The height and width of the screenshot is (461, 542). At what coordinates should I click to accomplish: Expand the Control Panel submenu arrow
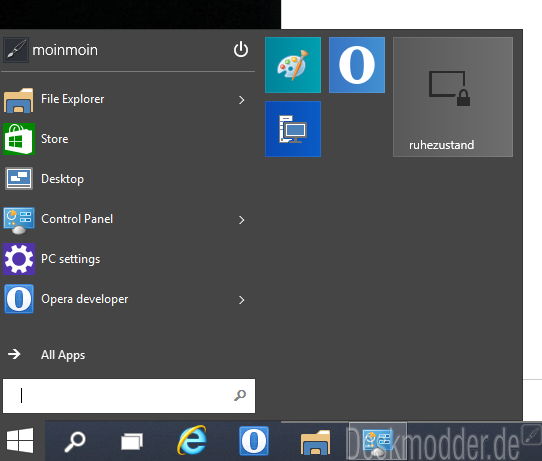pyautogui.click(x=241, y=220)
